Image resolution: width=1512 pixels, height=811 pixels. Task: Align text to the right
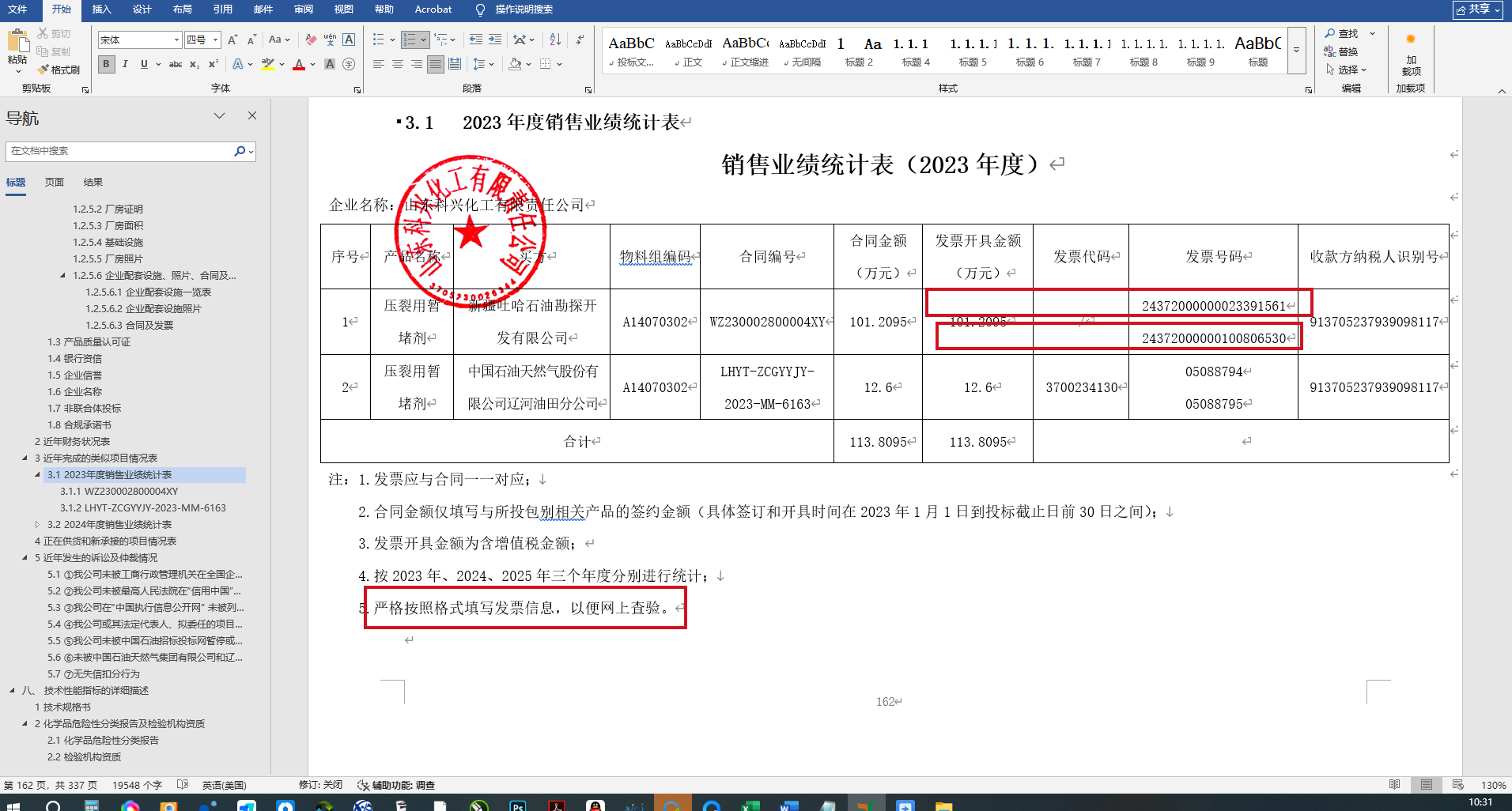click(x=417, y=64)
